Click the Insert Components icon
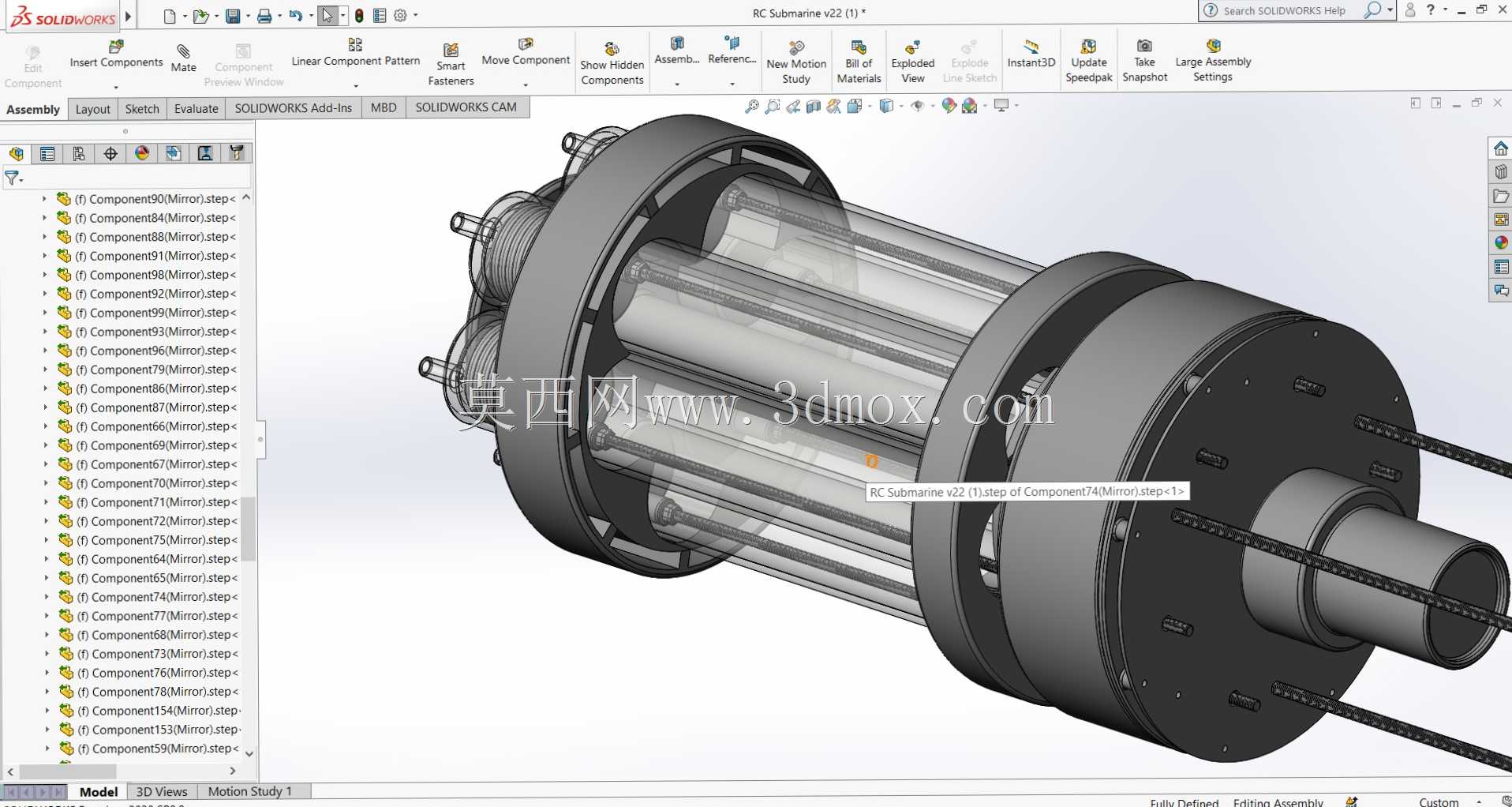The width and height of the screenshot is (1512, 807). click(116, 47)
